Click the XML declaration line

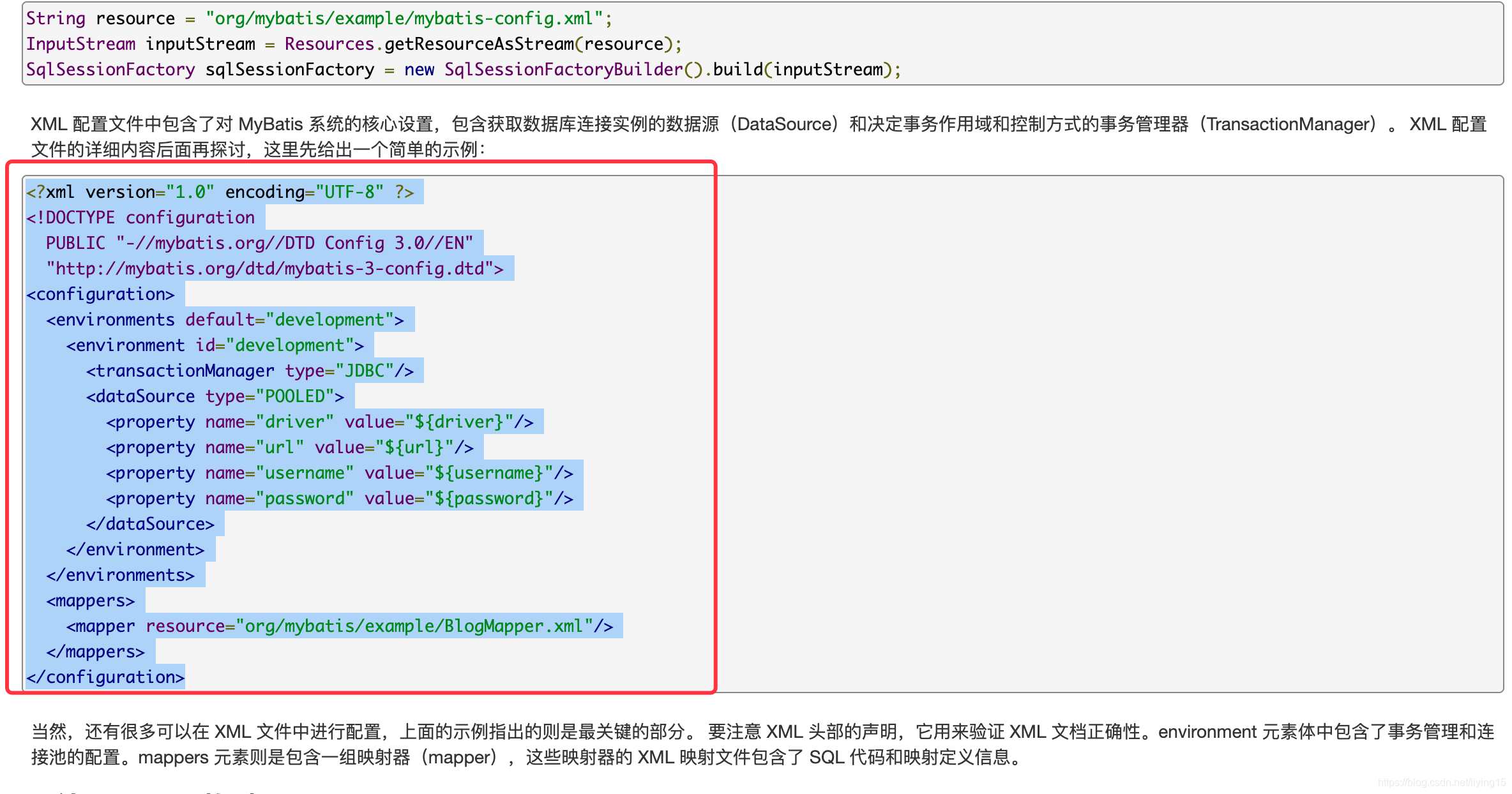(223, 191)
